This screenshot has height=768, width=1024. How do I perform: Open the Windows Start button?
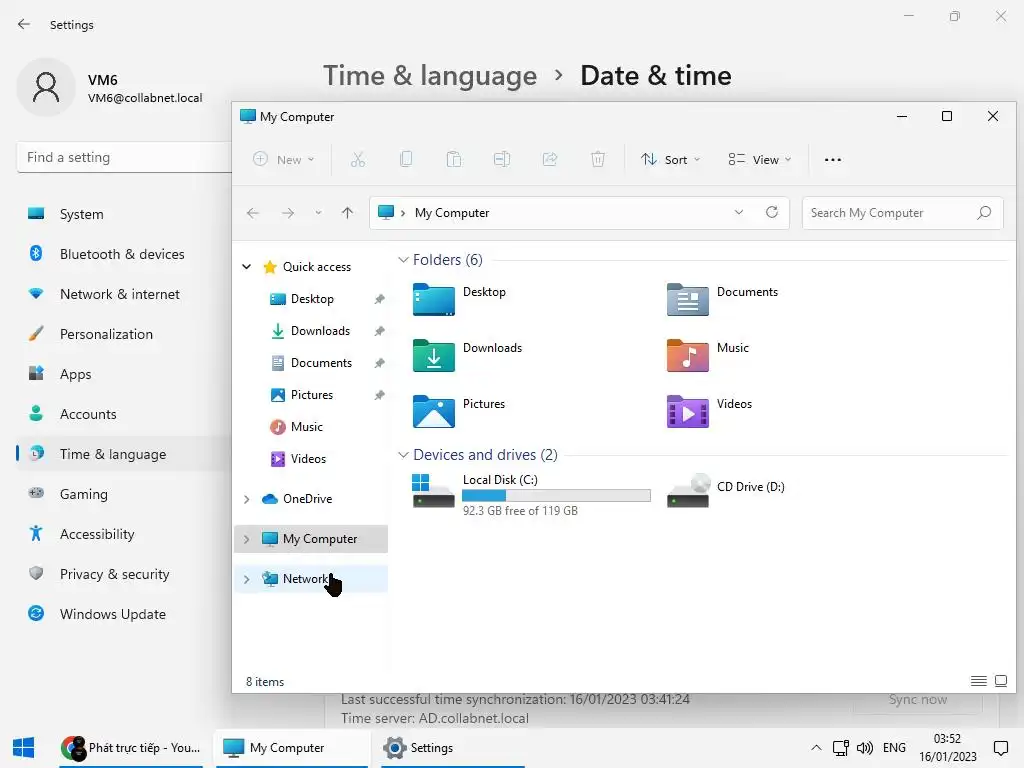[24, 748]
